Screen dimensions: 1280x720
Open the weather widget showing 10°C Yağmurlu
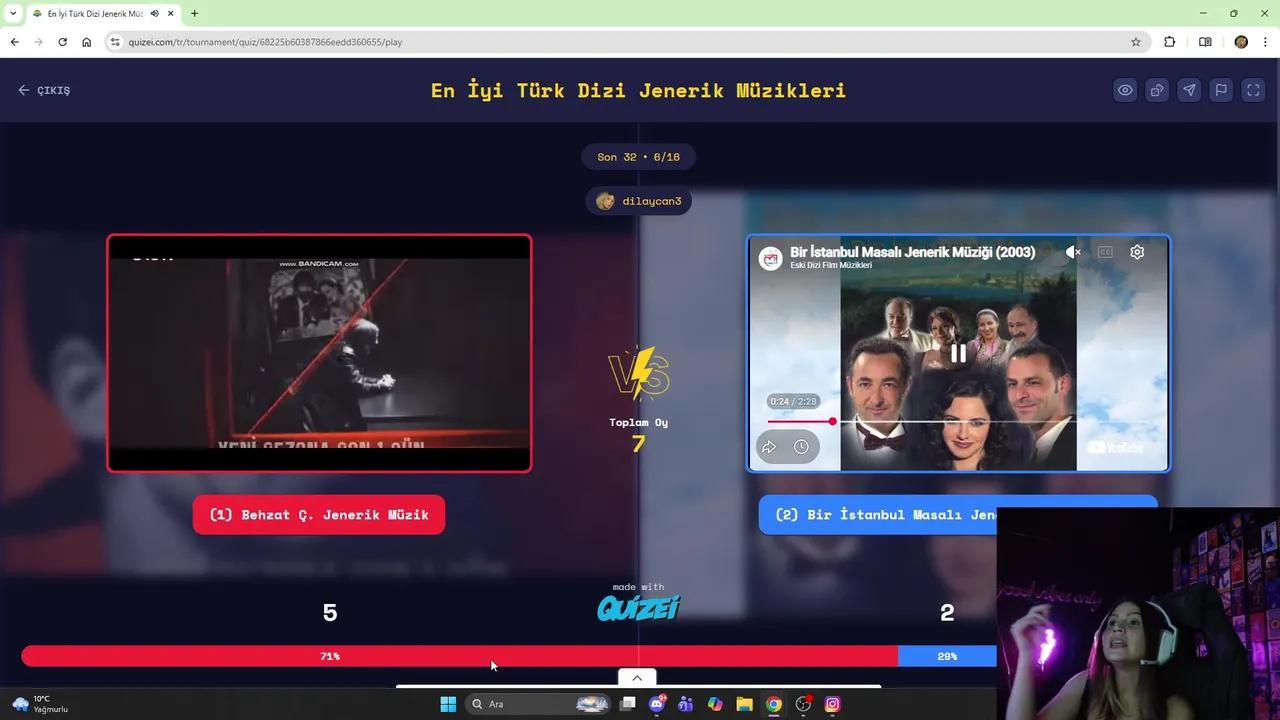40,704
